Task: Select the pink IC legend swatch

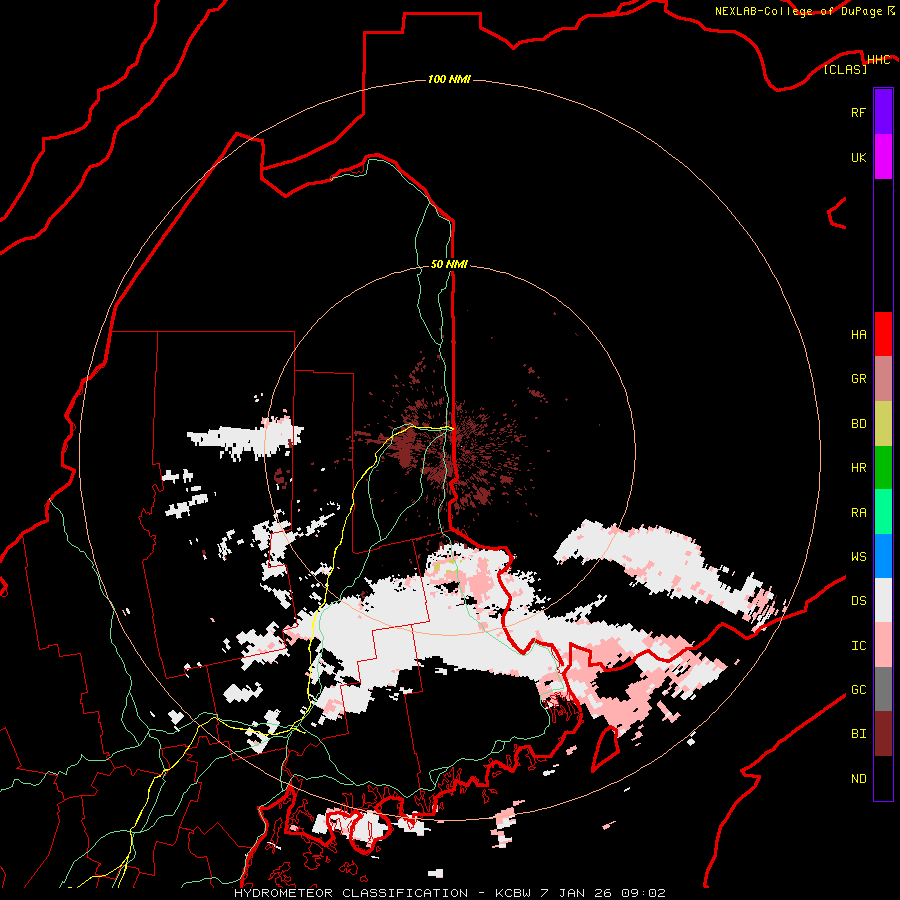Action: (883, 645)
